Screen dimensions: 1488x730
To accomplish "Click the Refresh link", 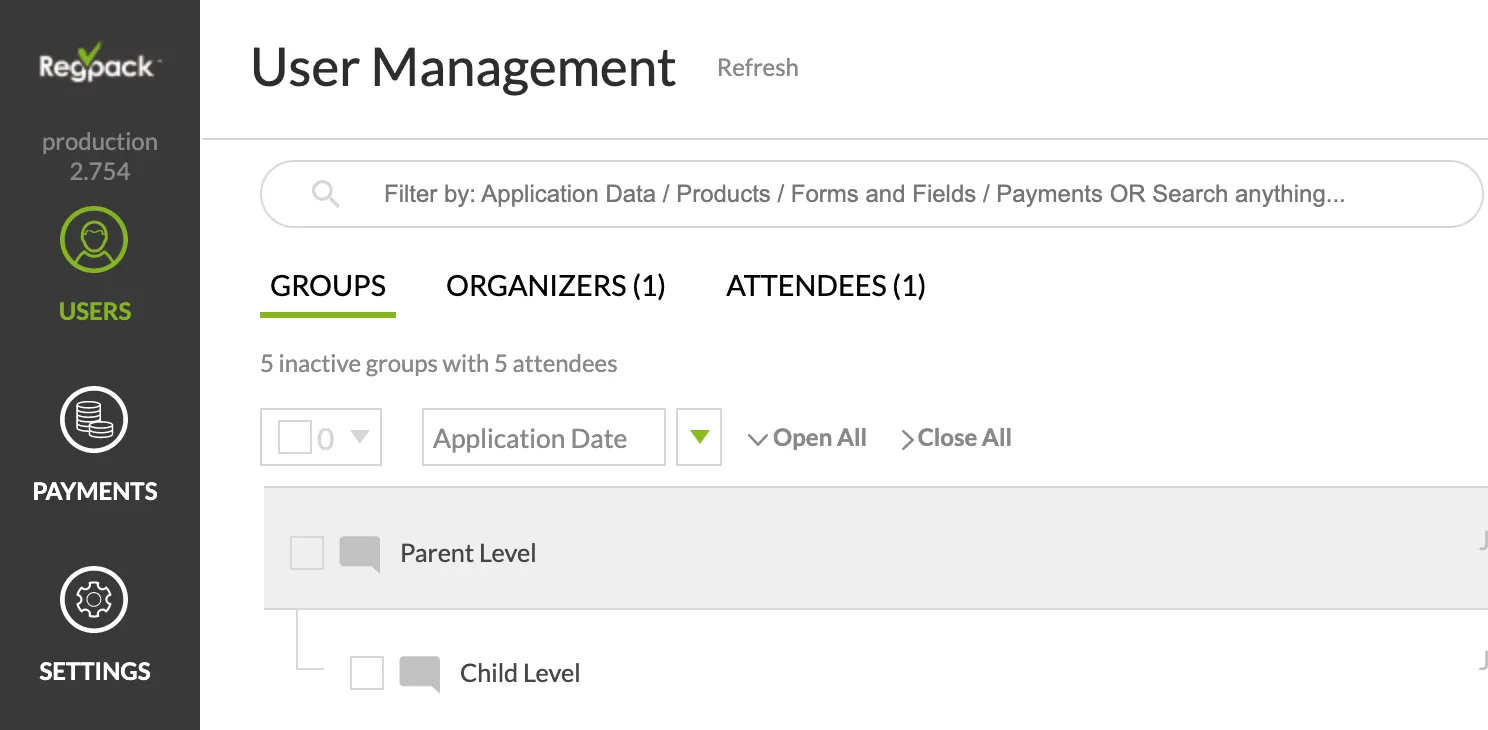I will tap(758, 68).
